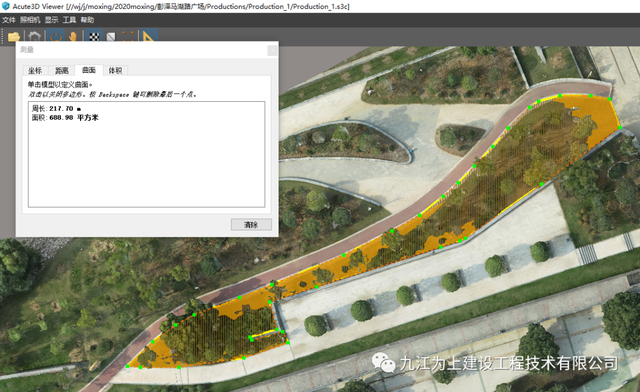
Task: Toggle the wireframe/shading display icon
Action: [x=111, y=37]
